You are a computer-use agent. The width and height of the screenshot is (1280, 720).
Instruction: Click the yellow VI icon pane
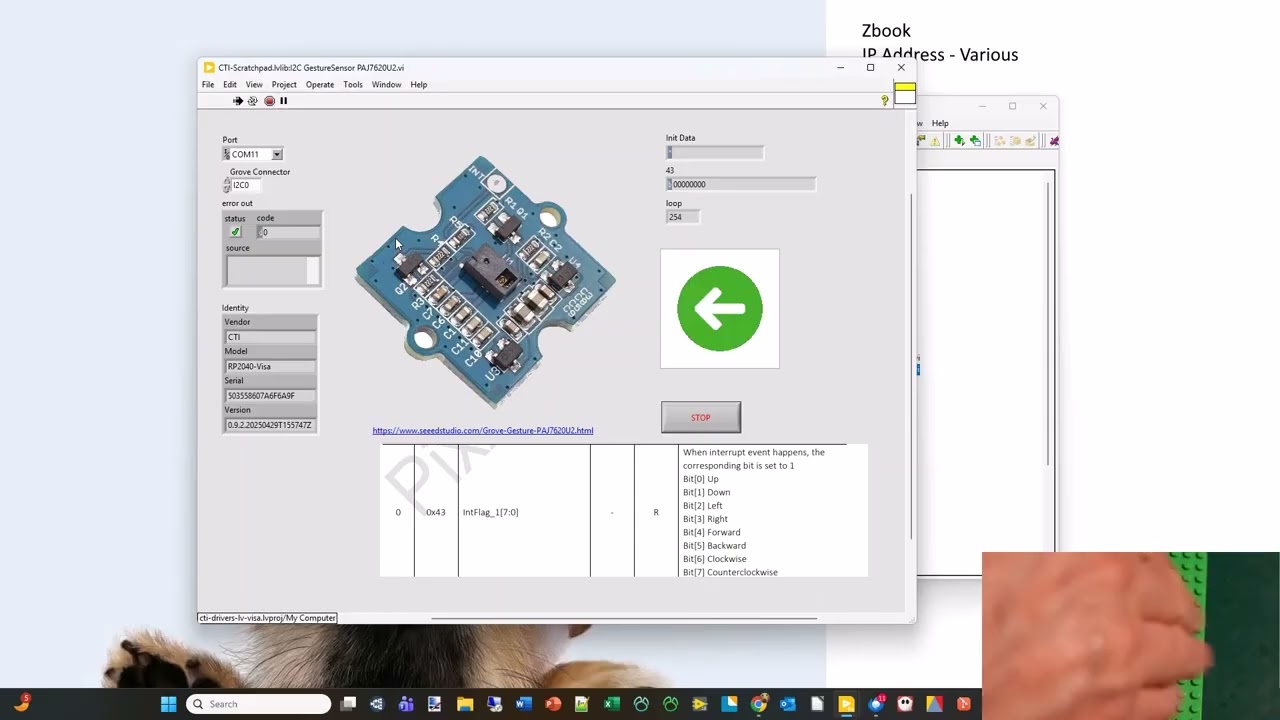tap(904, 92)
